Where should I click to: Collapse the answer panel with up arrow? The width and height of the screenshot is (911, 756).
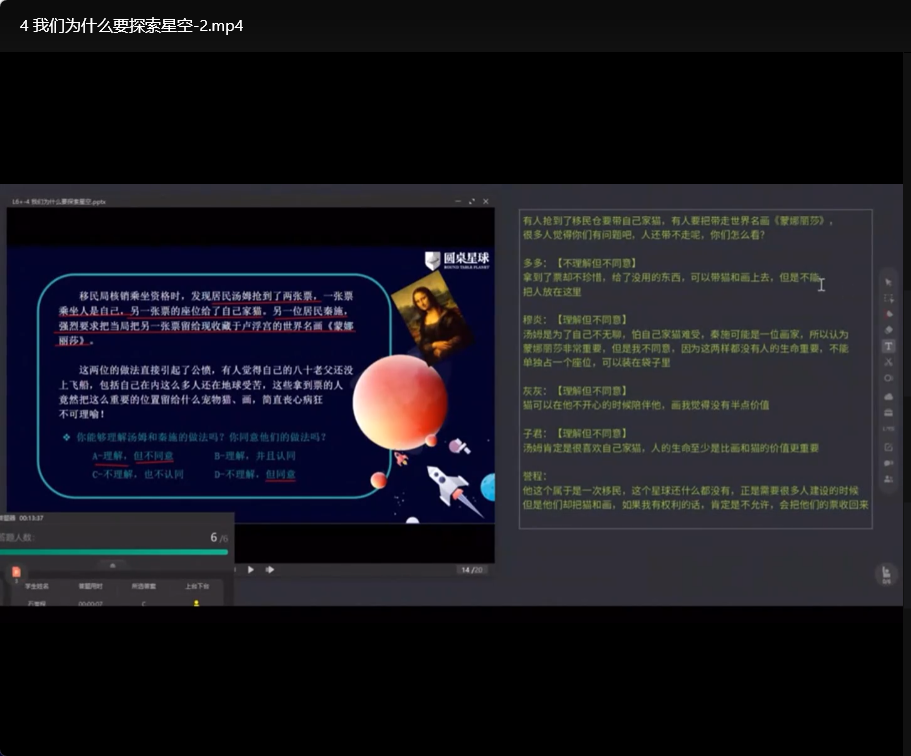click(113, 565)
